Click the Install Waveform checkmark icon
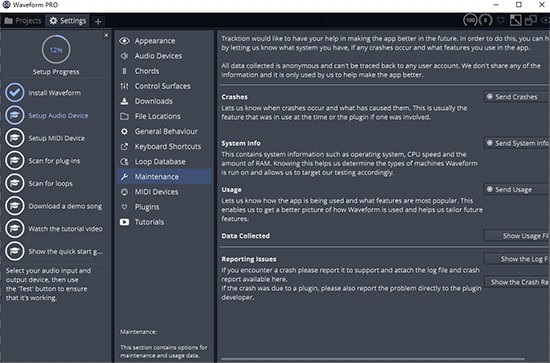Viewport: 550px width, 363px height. (x=15, y=93)
